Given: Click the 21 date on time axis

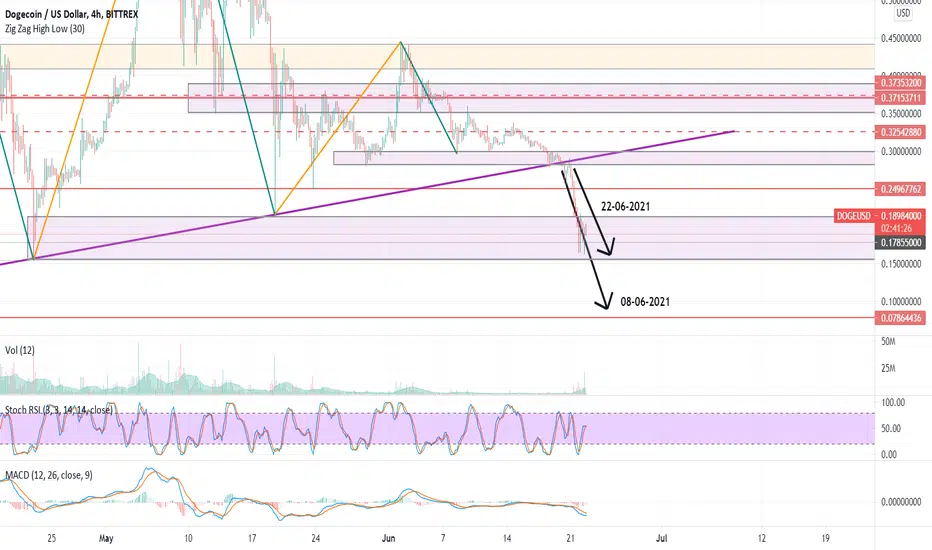Looking at the screenshot, I should [571, 538].
